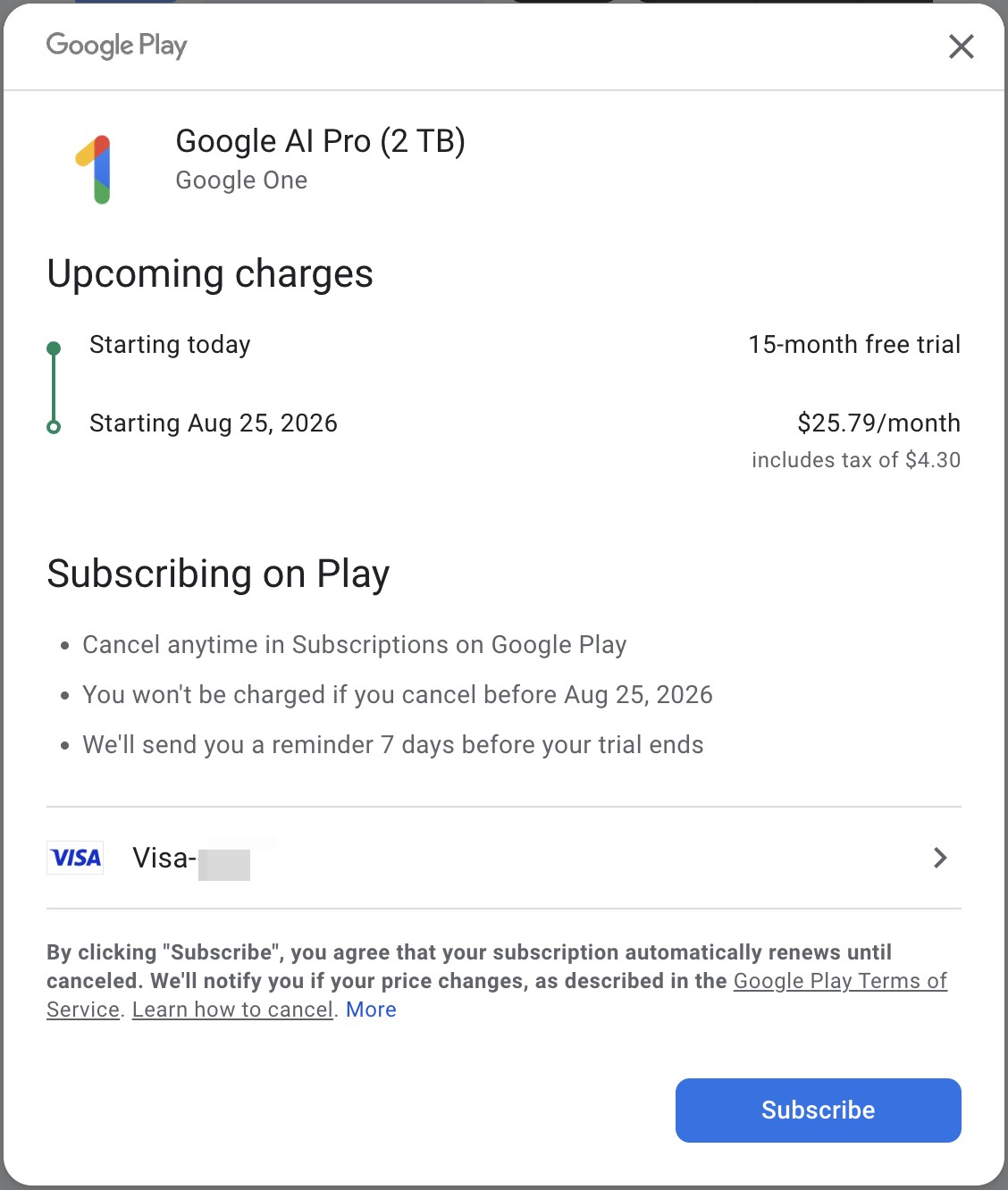Click the Subscribe button
This screenshot has width=1008, height=1190.
[819, 1110]
